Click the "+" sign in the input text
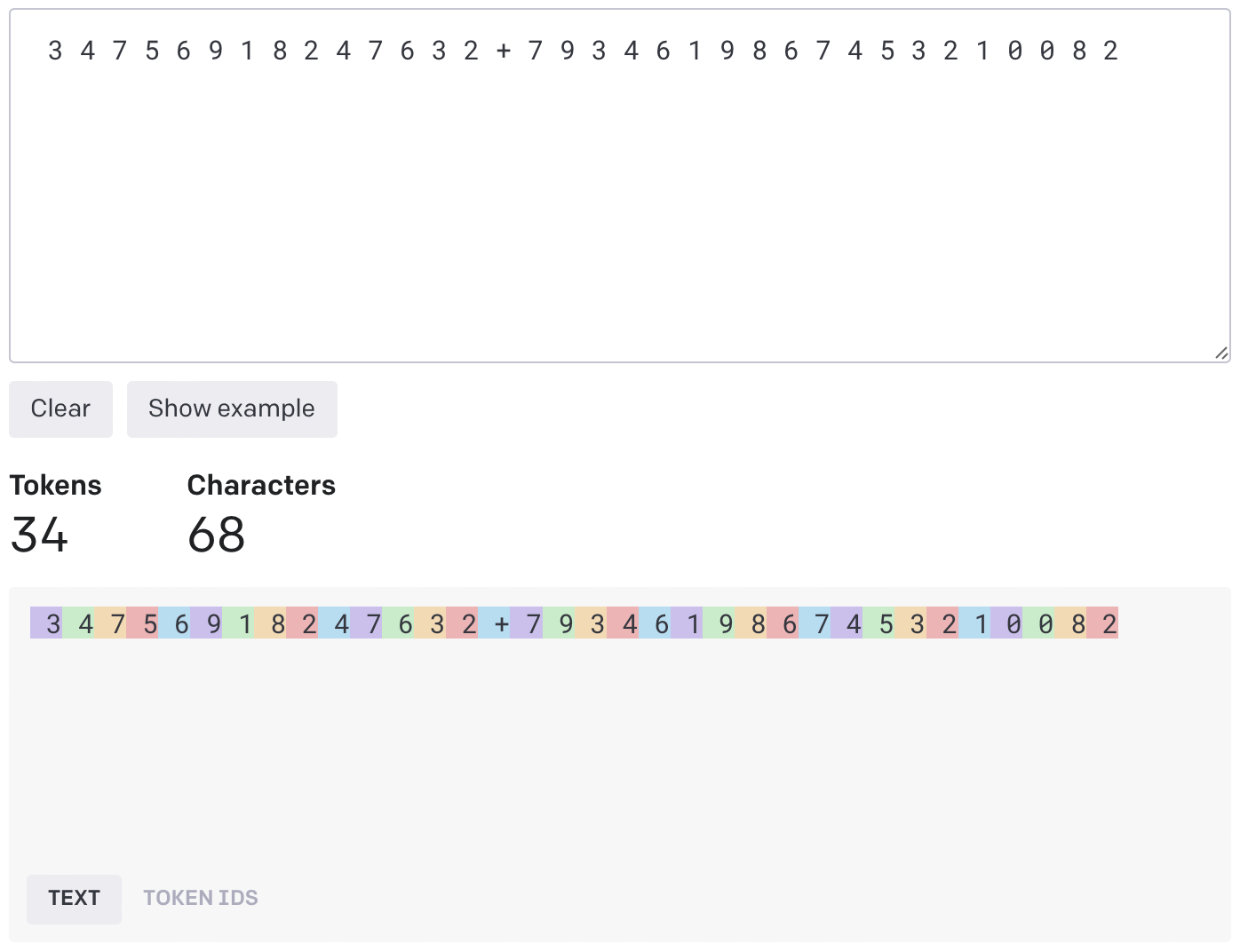 click(504, 52)
